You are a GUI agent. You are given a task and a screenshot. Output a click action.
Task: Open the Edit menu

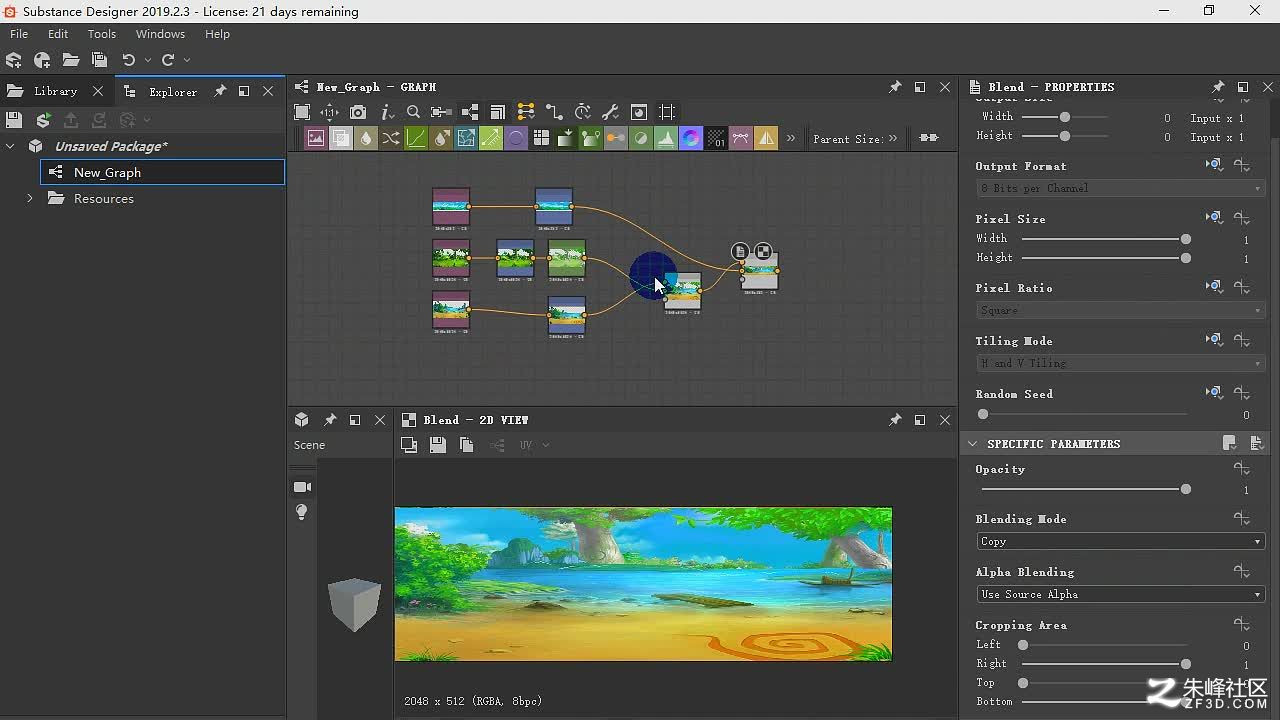coord(58,34)
